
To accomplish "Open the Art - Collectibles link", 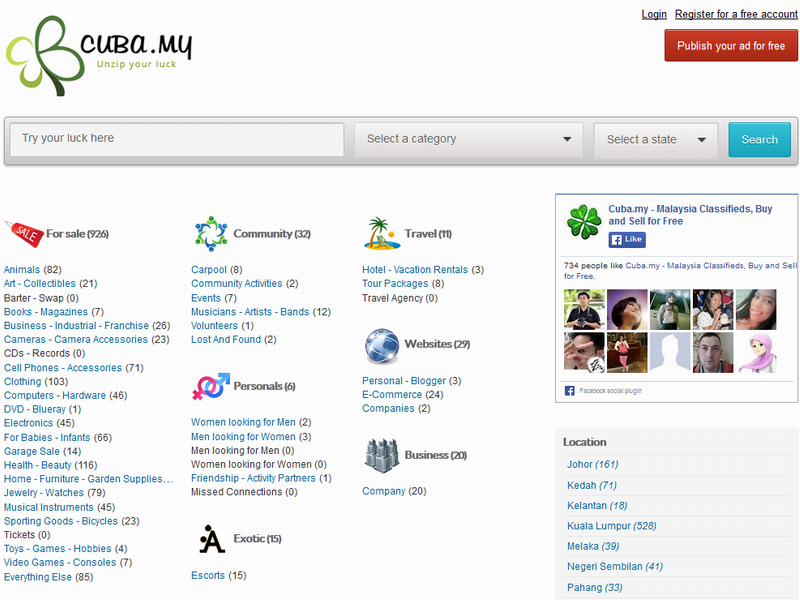I will 40,283.
